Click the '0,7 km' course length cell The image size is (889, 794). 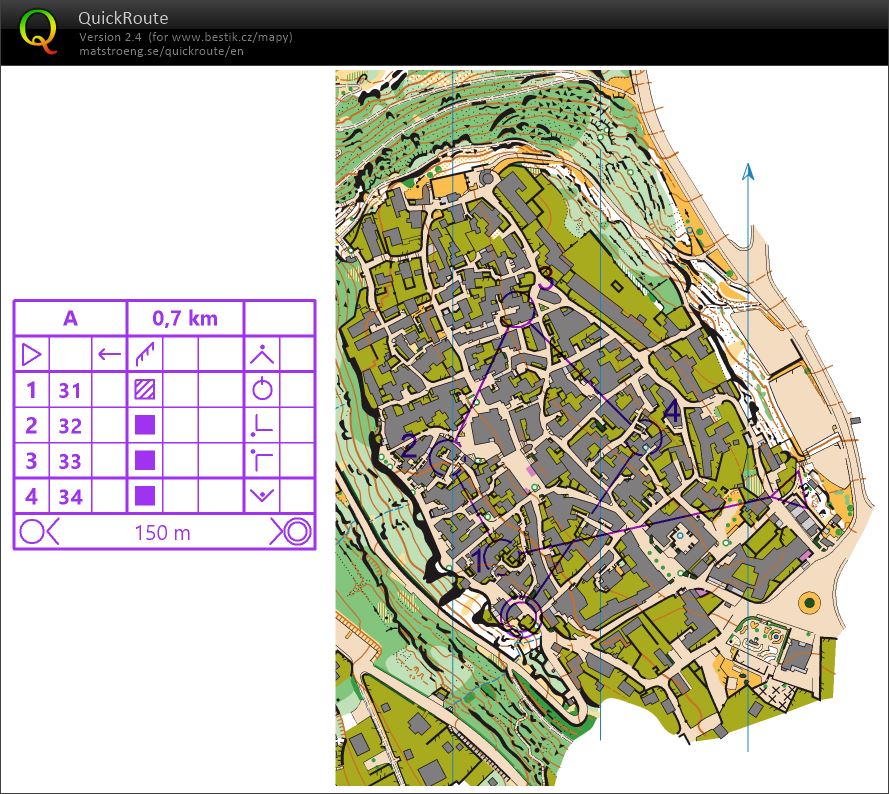point(185,318)
